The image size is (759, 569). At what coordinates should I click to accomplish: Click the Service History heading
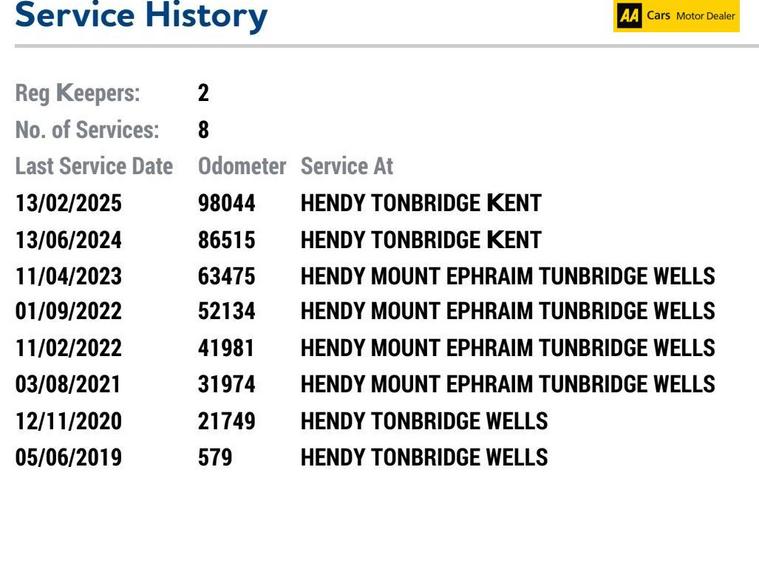[141, 15]
